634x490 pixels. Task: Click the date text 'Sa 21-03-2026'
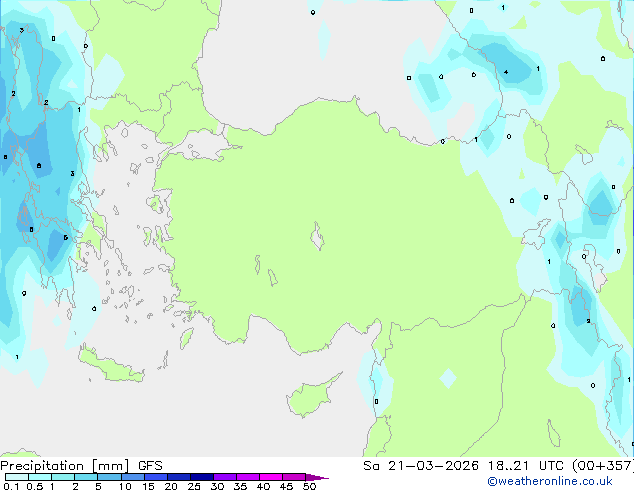(x=421, y=466)
